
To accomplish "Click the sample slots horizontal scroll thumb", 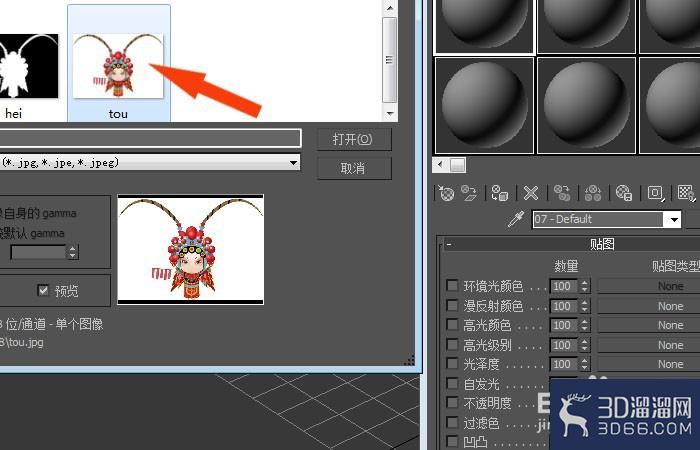I will 458,165.
